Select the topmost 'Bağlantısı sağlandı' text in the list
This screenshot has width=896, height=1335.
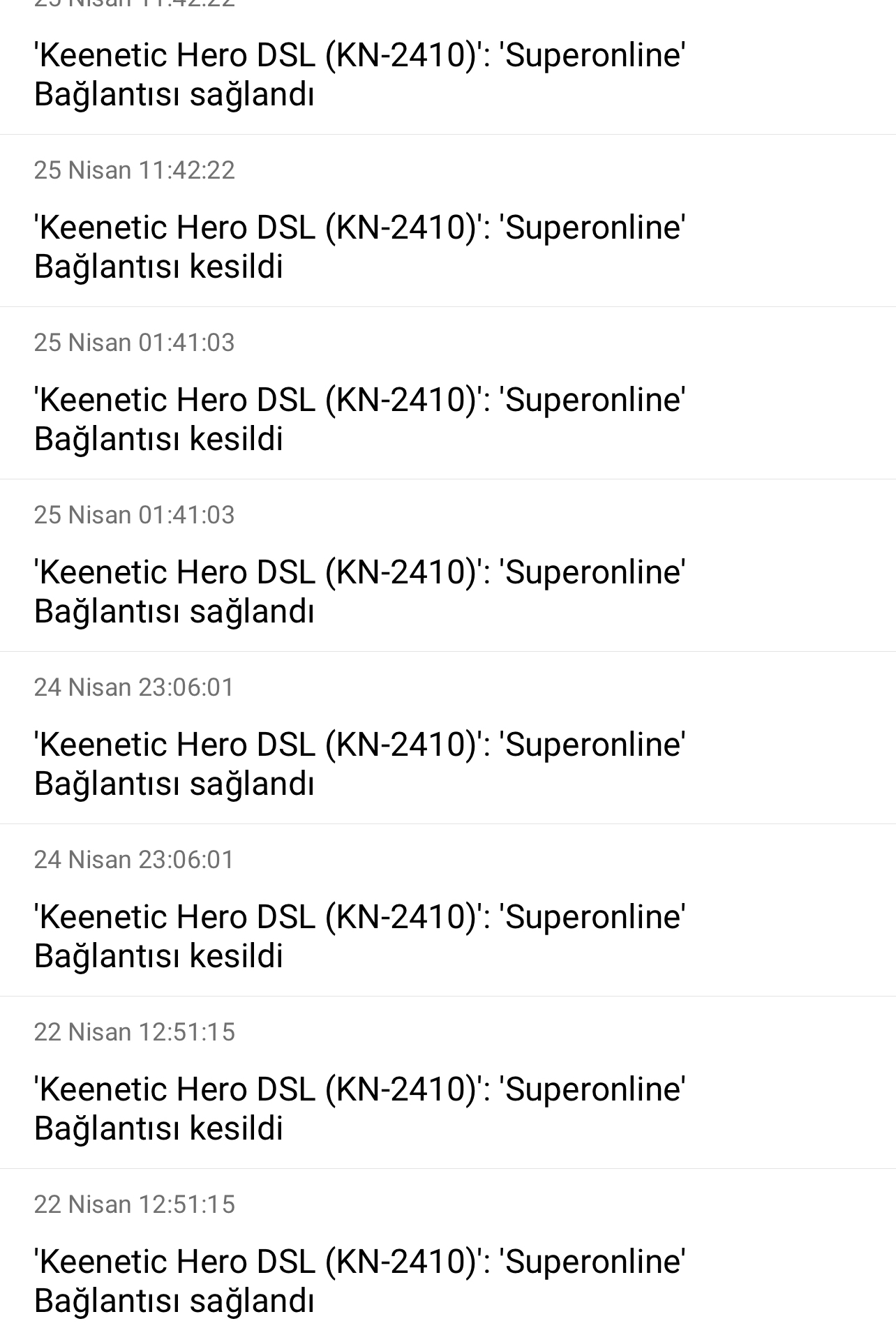pyautogui.click(x=174, y=95)
